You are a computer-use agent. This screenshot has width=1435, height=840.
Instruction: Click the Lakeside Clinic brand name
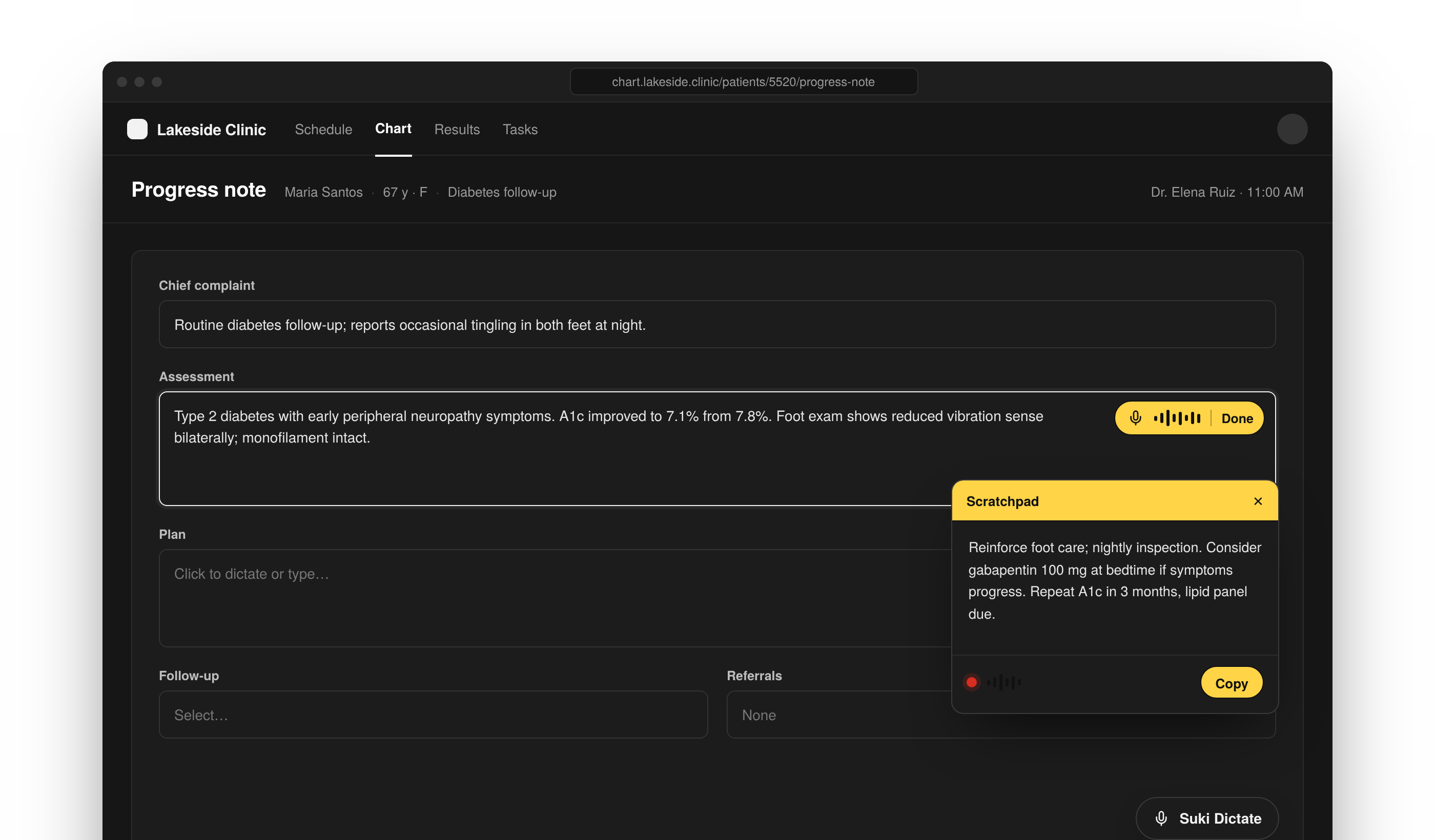tap(211, 130)
